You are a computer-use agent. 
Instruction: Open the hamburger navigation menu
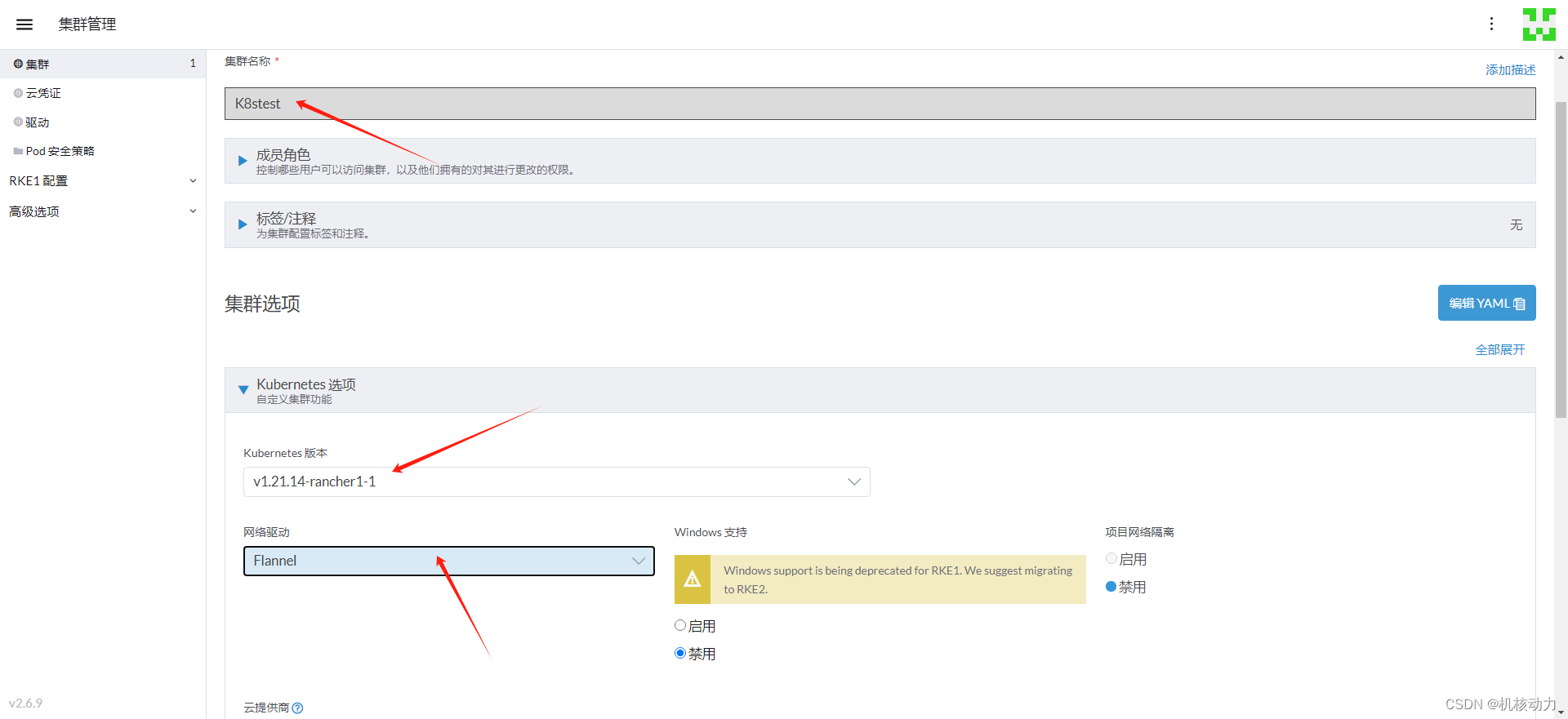(x=24, y=24)
